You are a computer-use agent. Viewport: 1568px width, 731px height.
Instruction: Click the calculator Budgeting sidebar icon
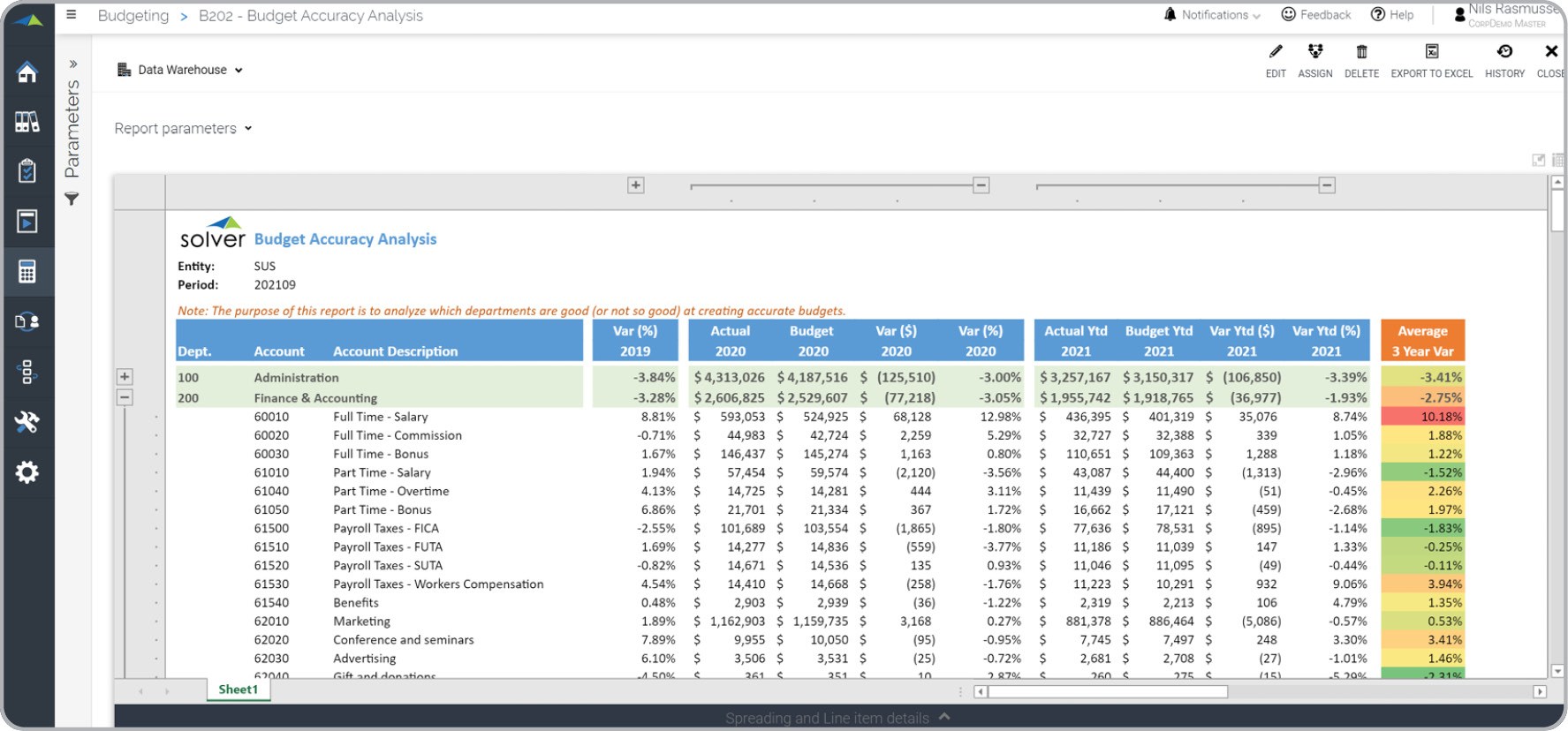(x=27, y=272)
